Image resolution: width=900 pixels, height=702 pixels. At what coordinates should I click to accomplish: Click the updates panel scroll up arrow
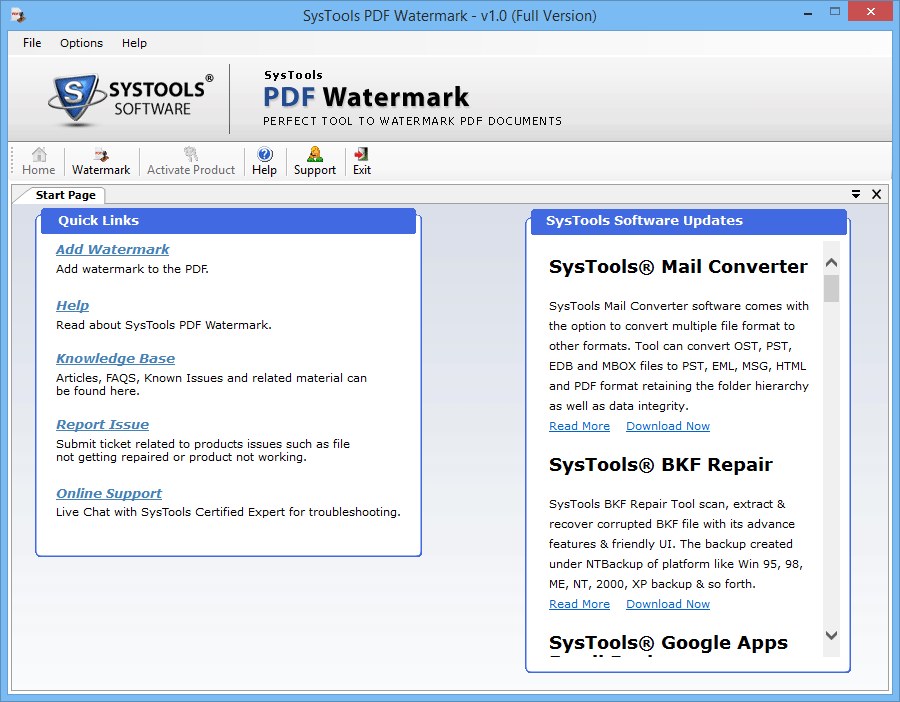pos(831,262)
